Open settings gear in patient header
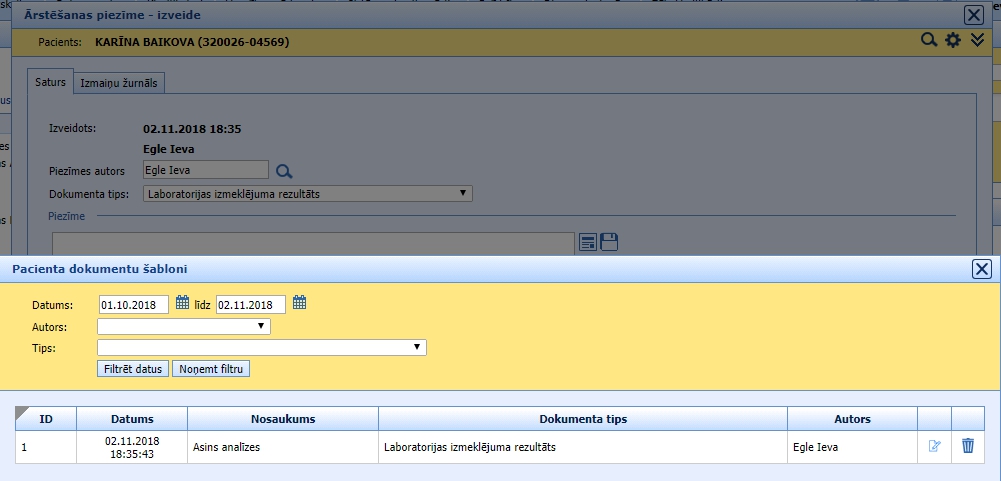1001x481 pixels. coord(953,41)
